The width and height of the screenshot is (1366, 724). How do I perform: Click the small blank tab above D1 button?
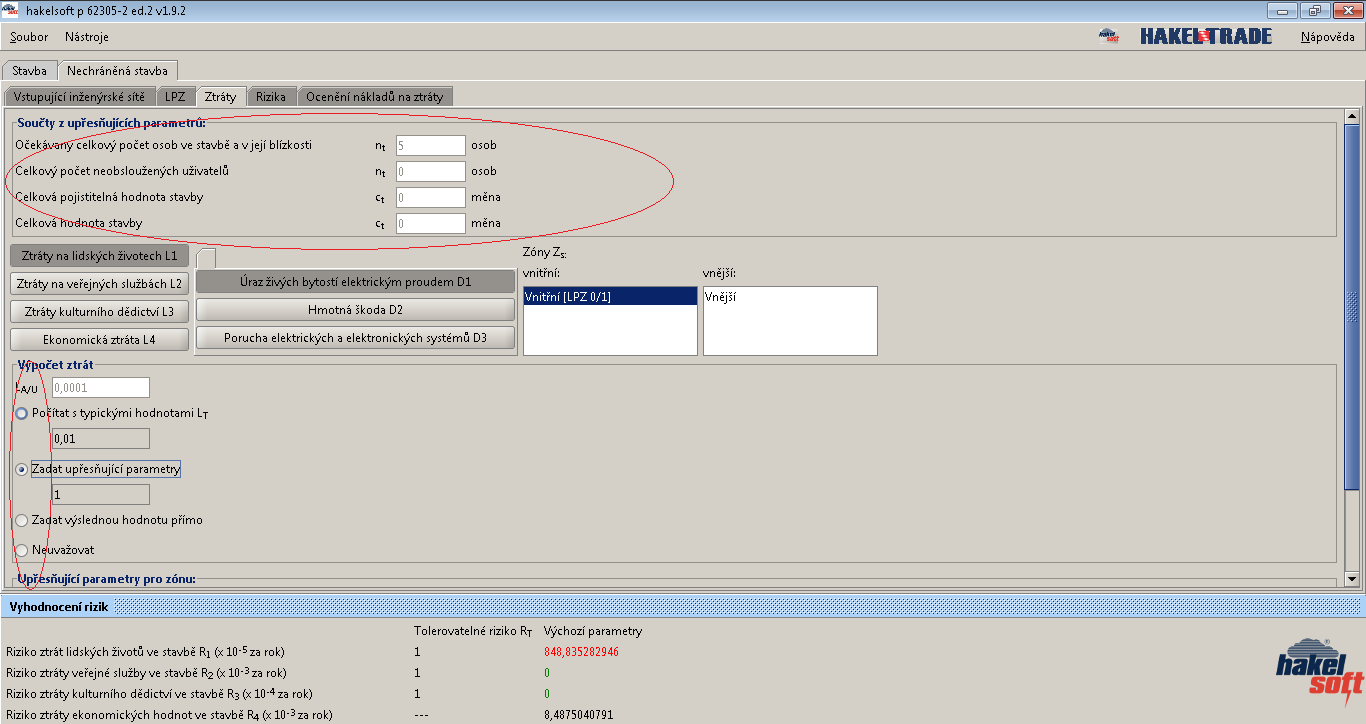(x=206, y=259)
